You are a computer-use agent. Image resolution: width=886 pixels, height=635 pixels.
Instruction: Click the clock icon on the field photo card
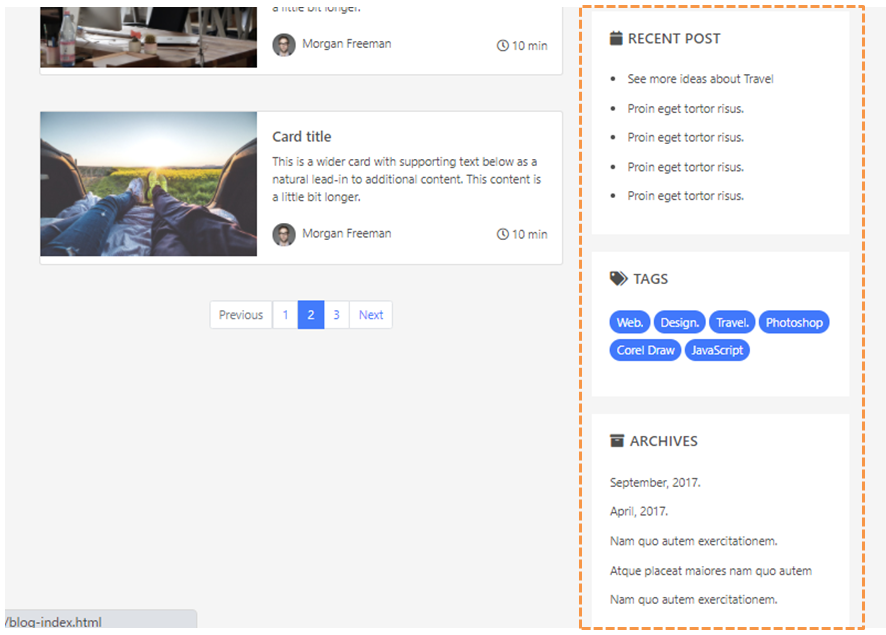coord(502,234)
